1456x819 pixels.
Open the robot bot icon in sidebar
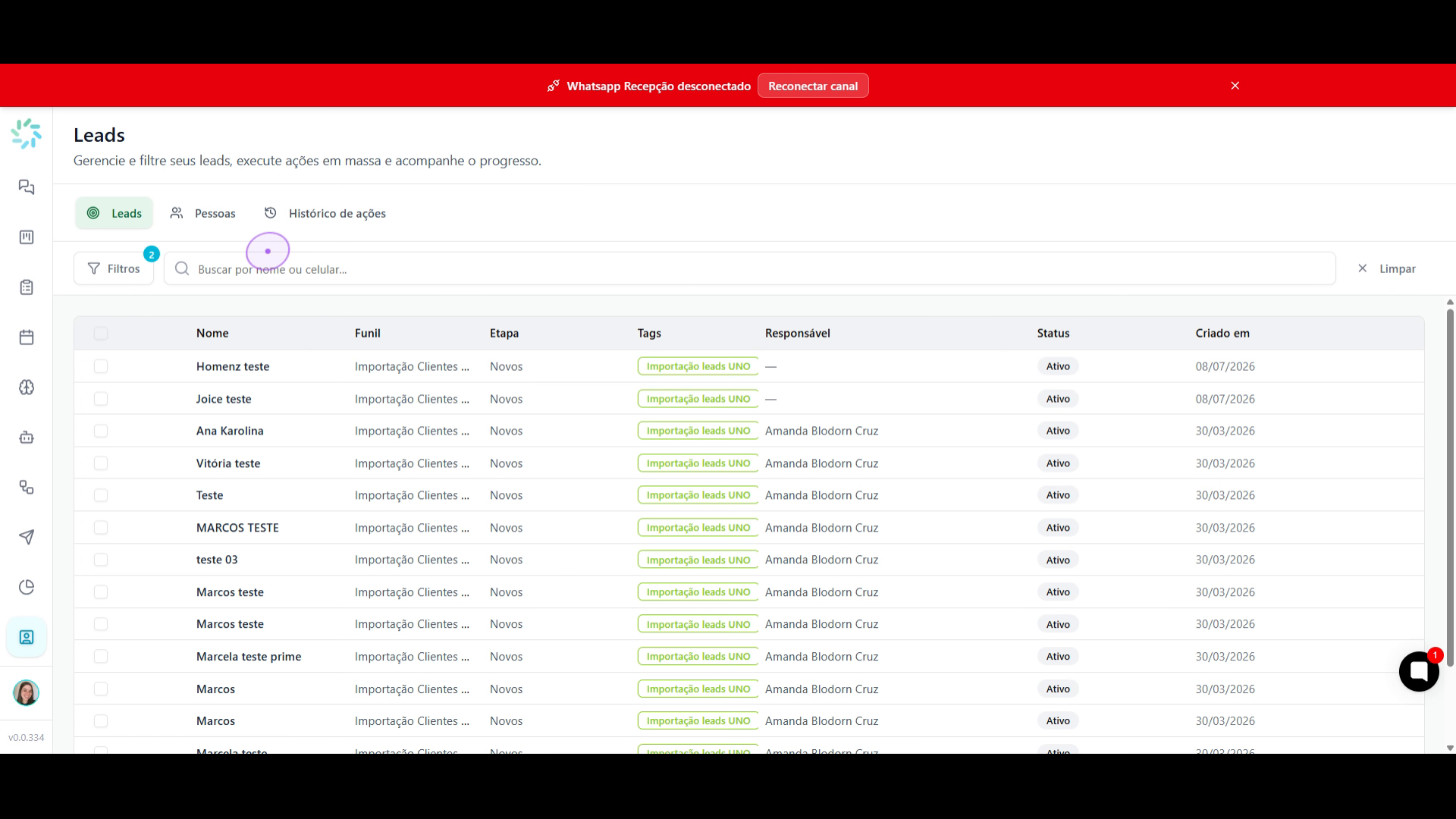(27, 438)
